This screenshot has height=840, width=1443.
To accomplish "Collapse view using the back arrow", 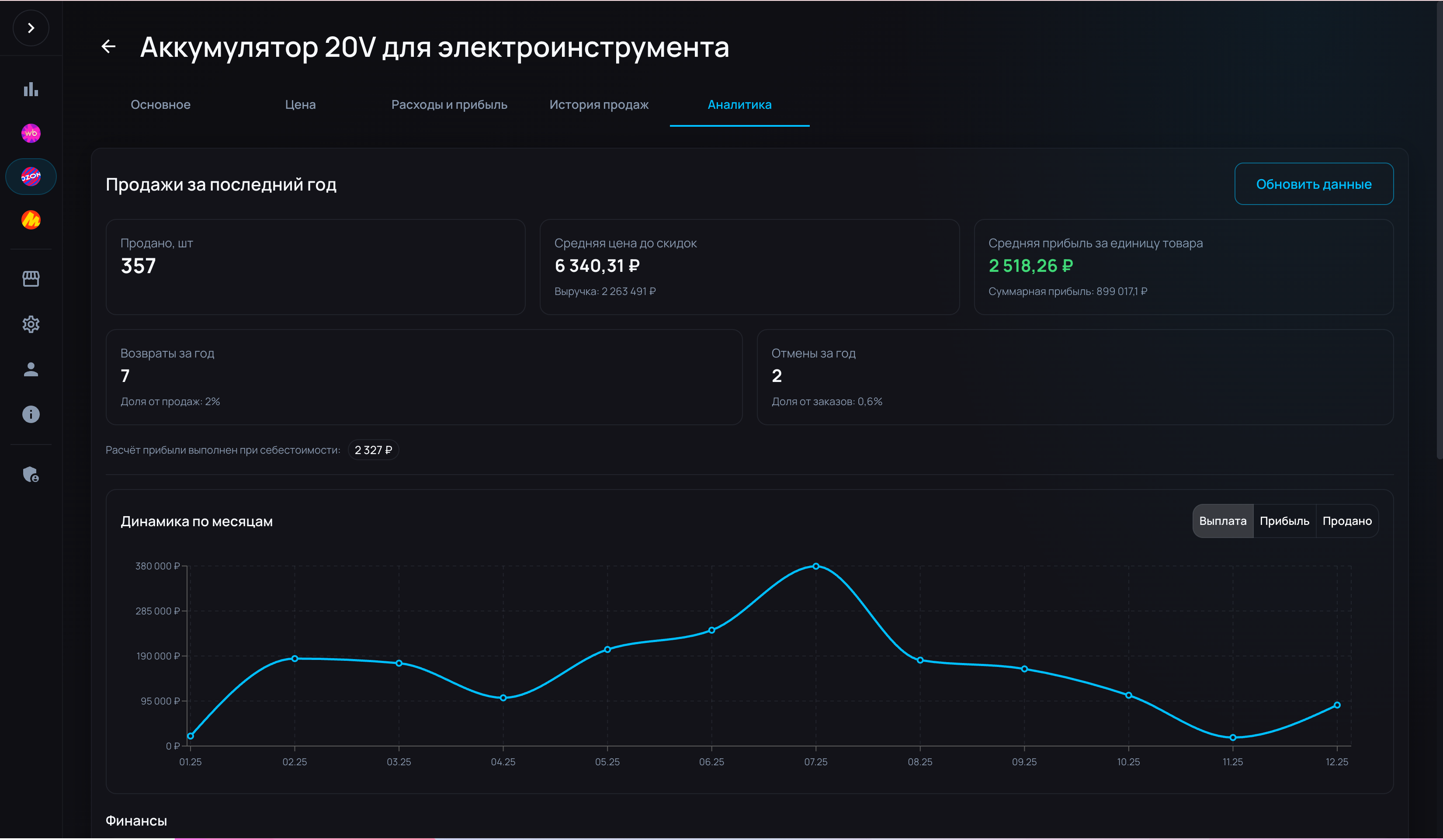I will pos(109,46).
